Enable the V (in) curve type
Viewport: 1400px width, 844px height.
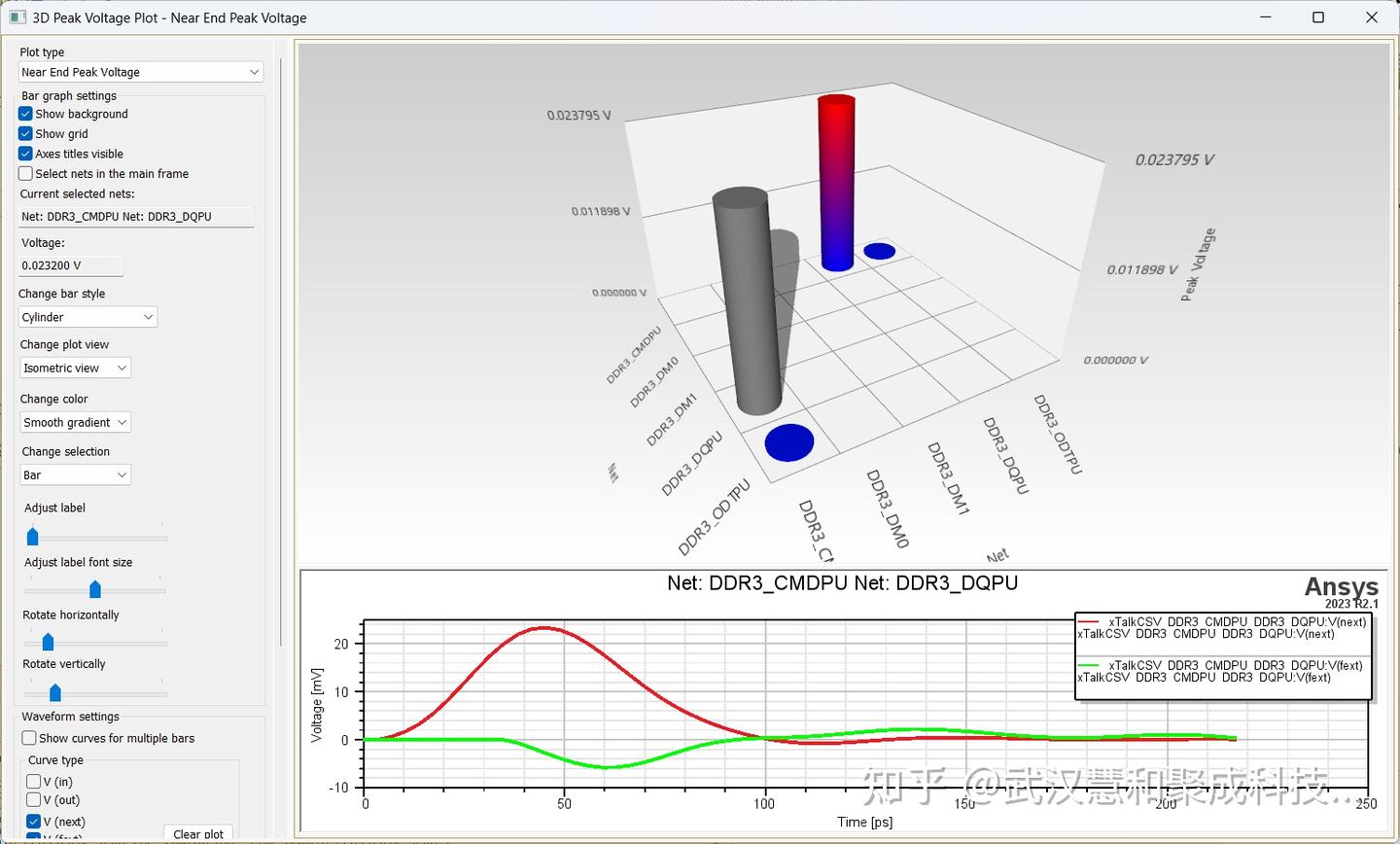click(x=34, y=782)
